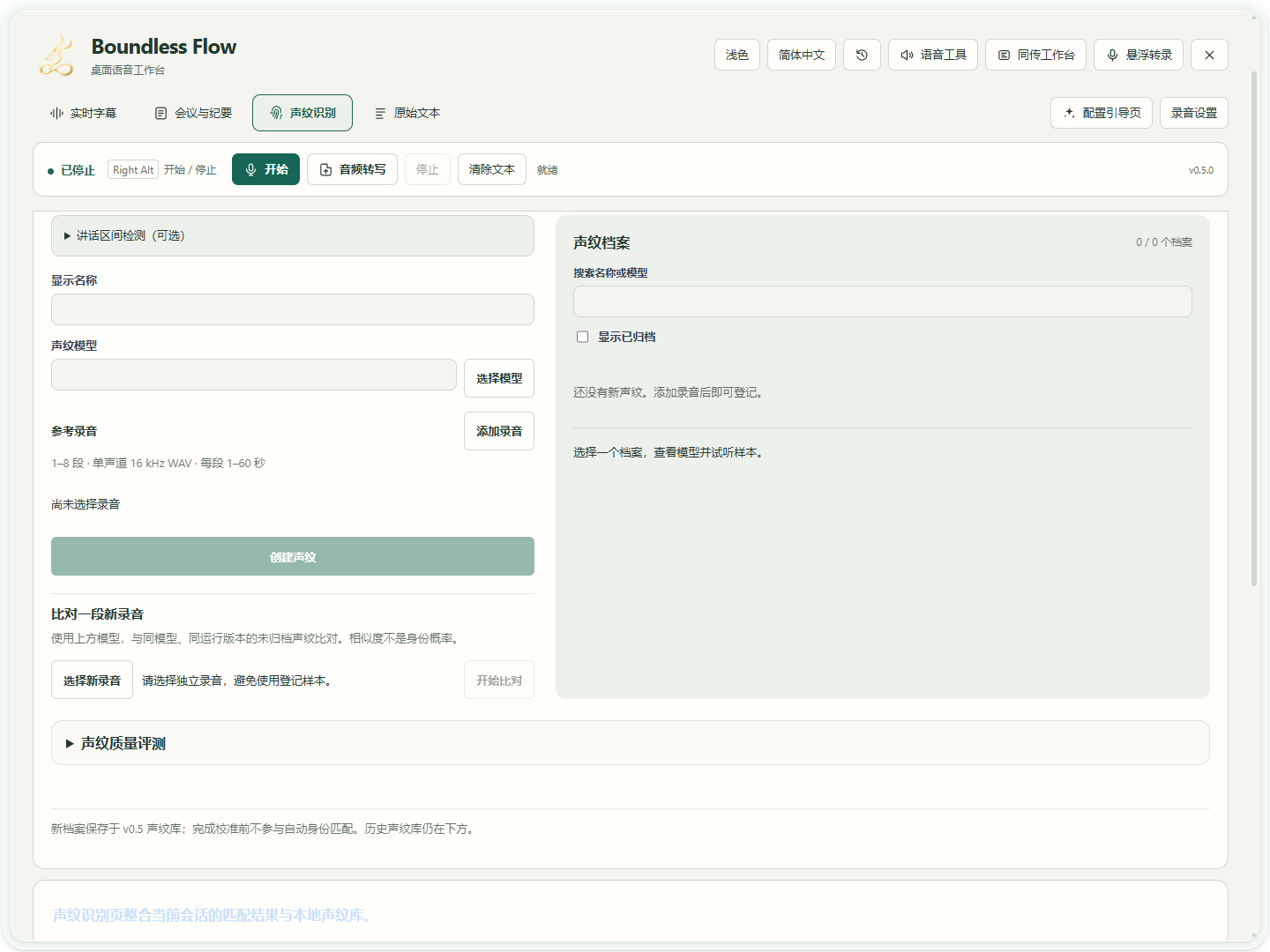The width and height of the screenshot is (1270, 952).
Task: Open 悬浮转录 floating transcription
Action: pyautogui.click(x=1139, y=55)
